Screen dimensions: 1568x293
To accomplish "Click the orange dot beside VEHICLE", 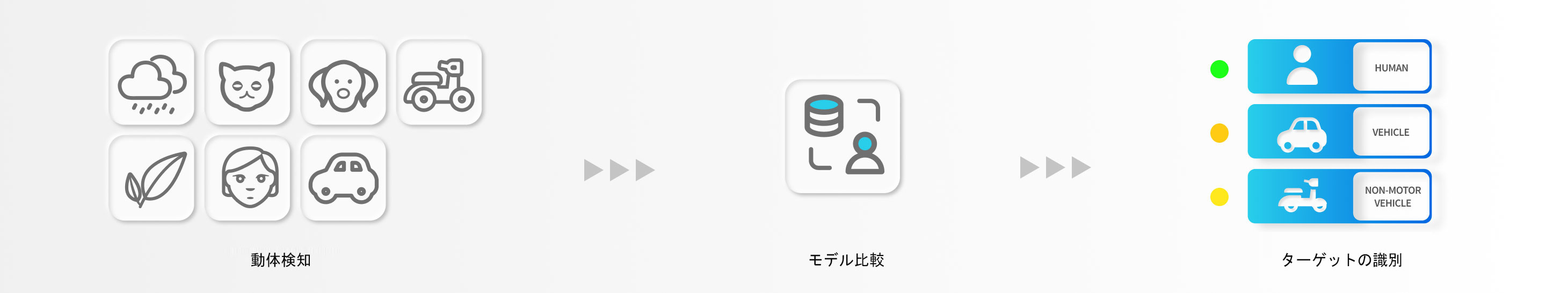I will pyautogui.click(x=1219, y=133).
